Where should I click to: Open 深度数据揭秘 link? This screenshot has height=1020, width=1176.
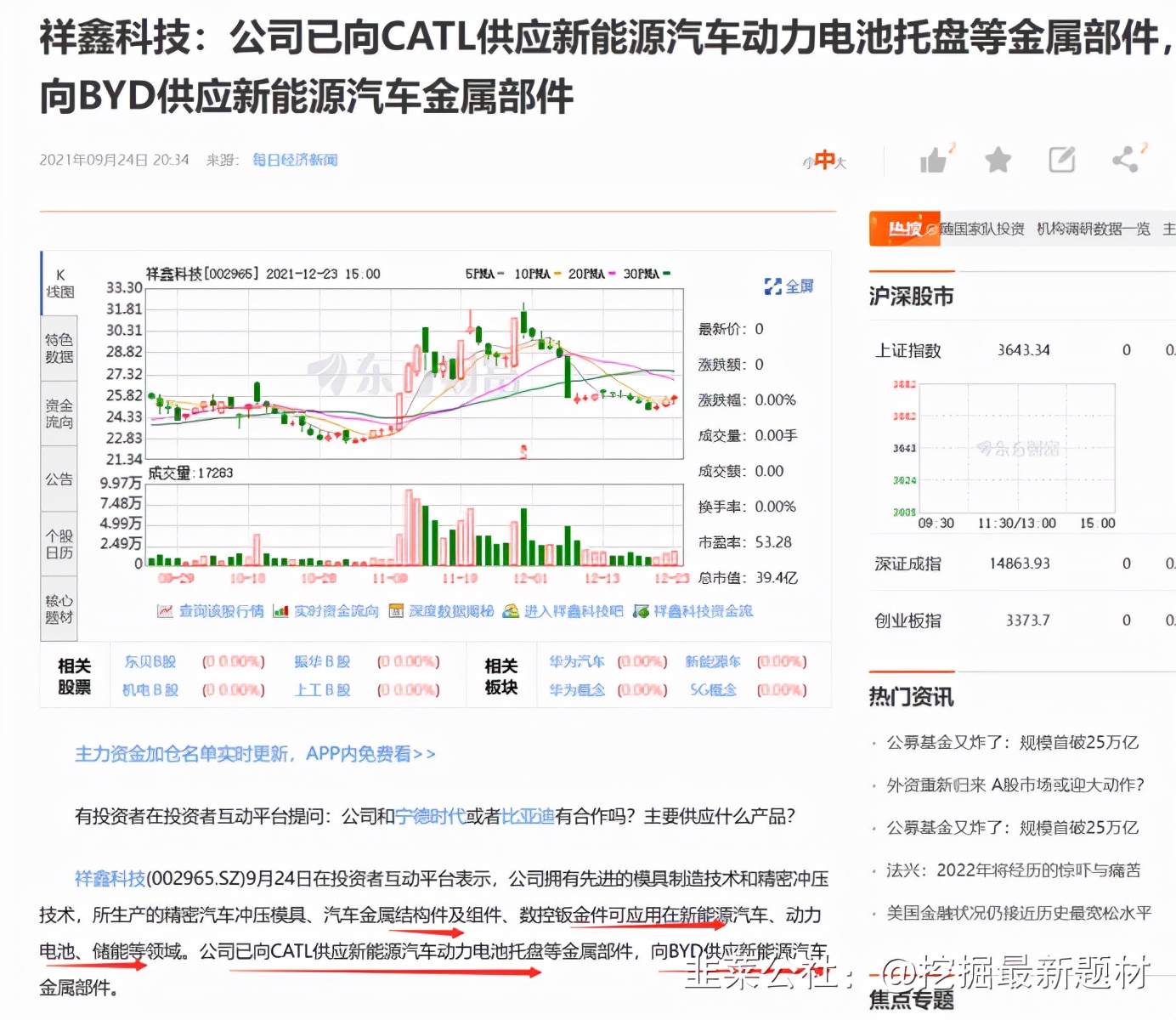pyautogui.click(x=451, y=611)
